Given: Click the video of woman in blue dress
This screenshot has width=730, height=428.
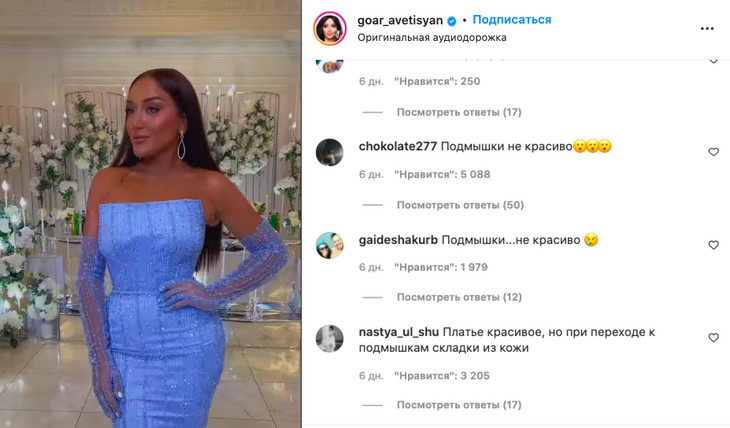Looking at the screenshot, I should point(150,214).
